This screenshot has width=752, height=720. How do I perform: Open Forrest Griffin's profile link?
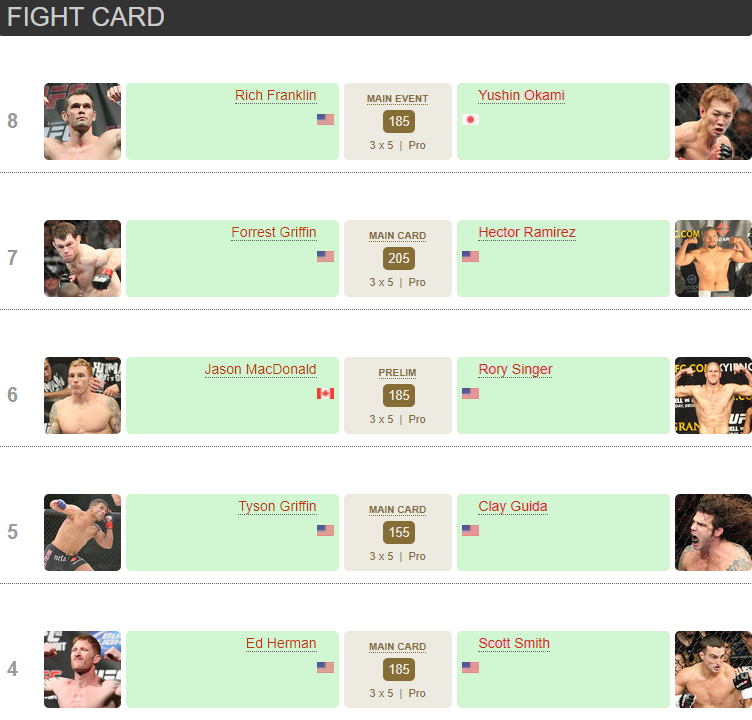[x=273, y=232]
